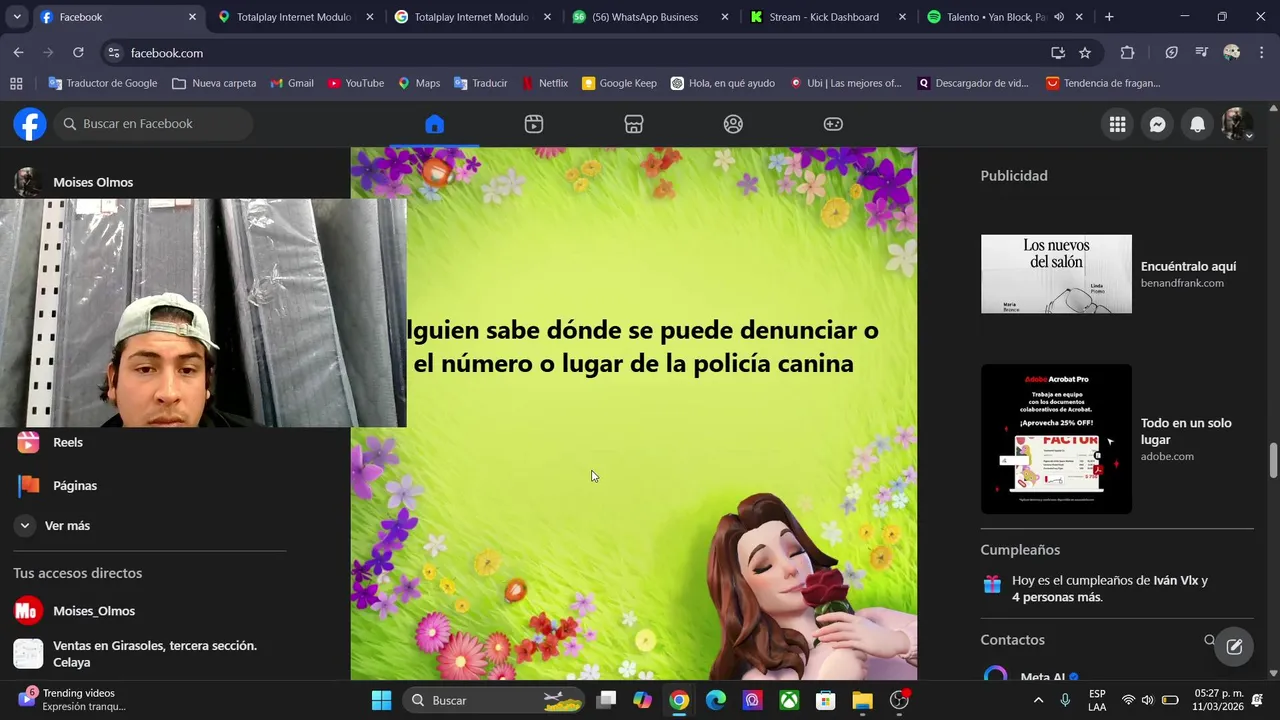Open the volume control in system tray
Screen dimensions: 1280x720
pyautogui.click(x=1147, y=700)
